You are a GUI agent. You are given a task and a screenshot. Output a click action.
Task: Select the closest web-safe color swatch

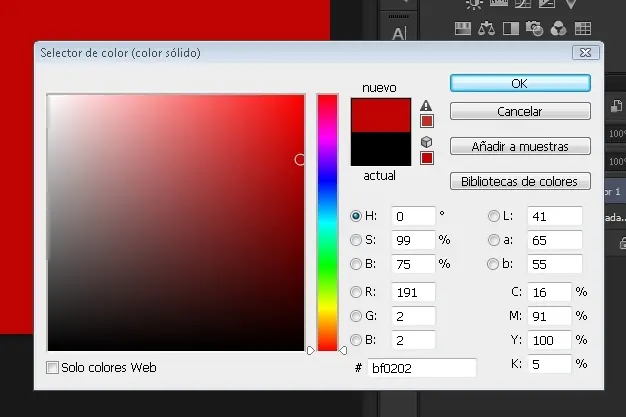pos(427,158)
